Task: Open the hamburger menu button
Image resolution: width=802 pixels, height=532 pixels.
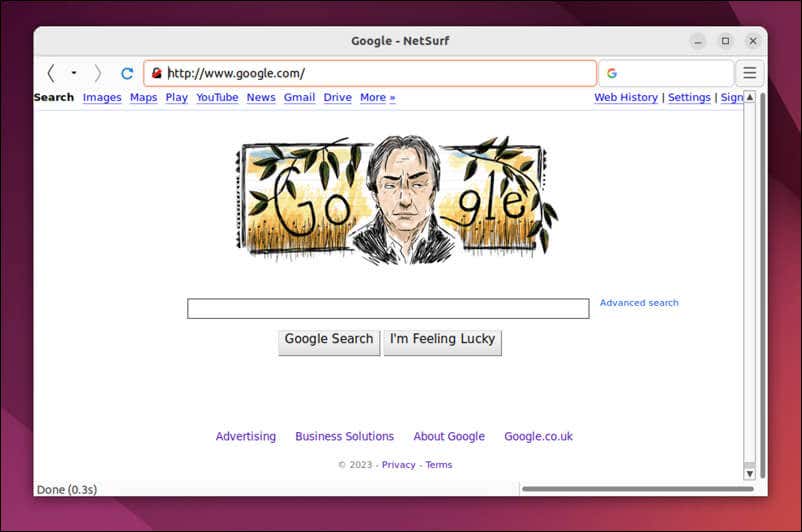Action: pyautogui.click(x=749, y=73)
